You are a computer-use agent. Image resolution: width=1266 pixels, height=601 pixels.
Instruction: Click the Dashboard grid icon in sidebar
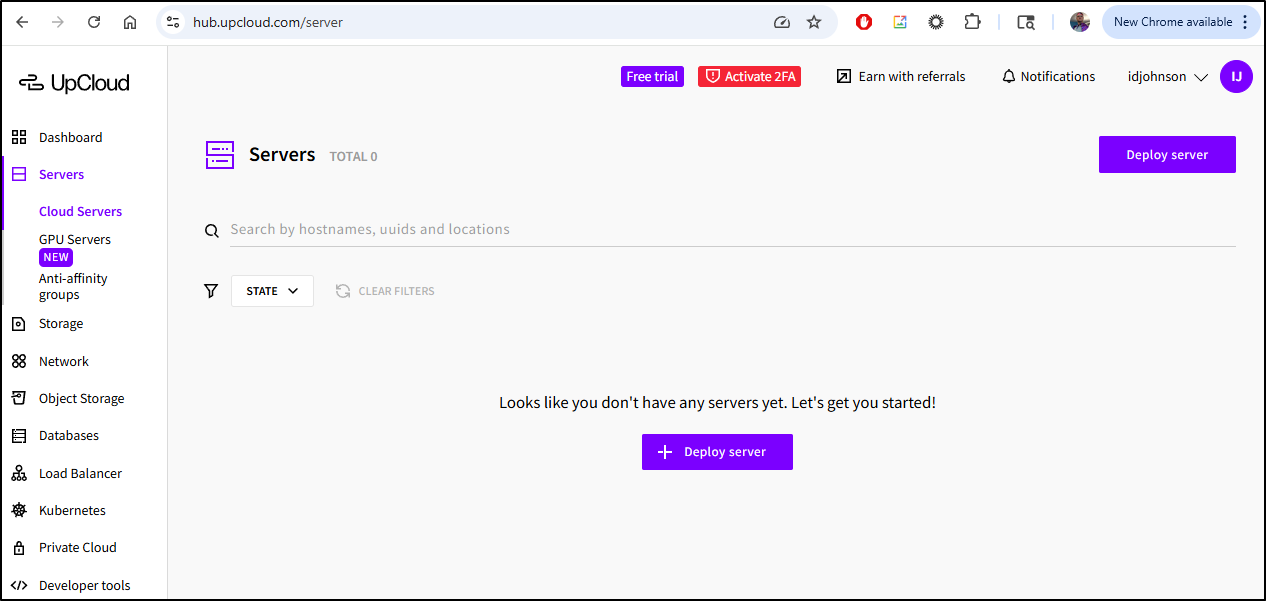click(x=19, y=137)
